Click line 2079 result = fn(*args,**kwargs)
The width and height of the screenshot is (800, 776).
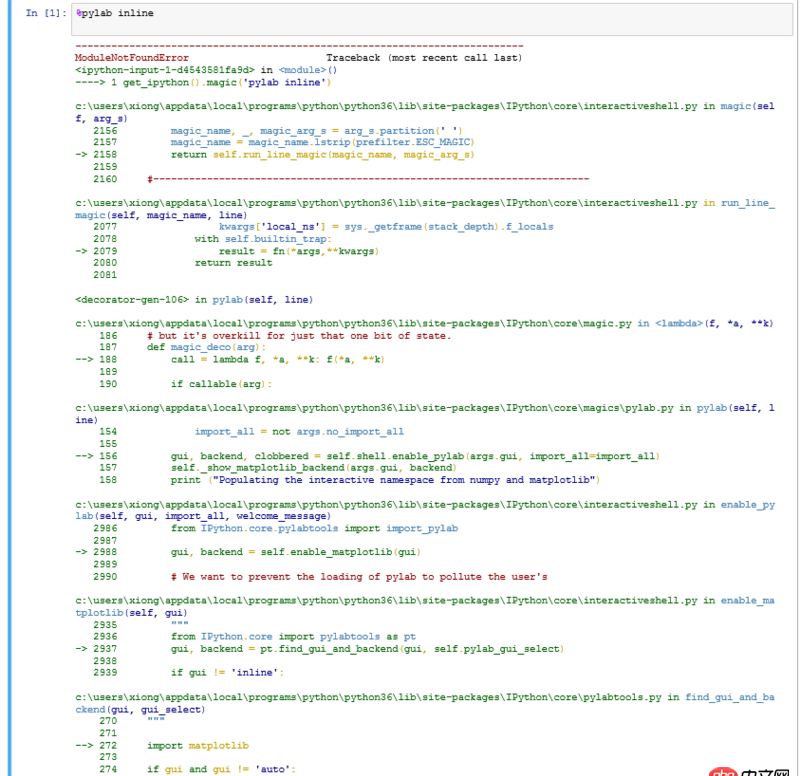tap(298, 251)
